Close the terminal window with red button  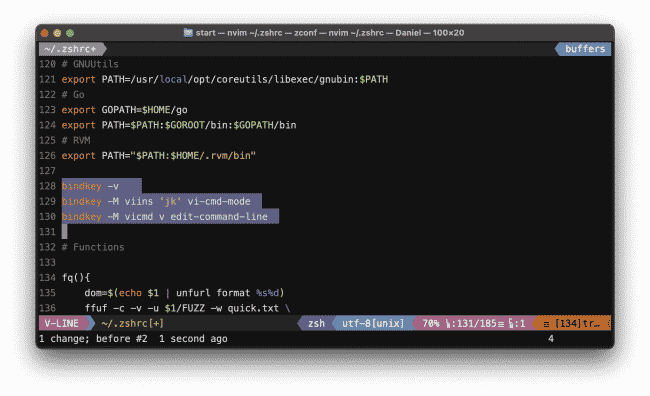pyautogui.click(x=45, y=33)
